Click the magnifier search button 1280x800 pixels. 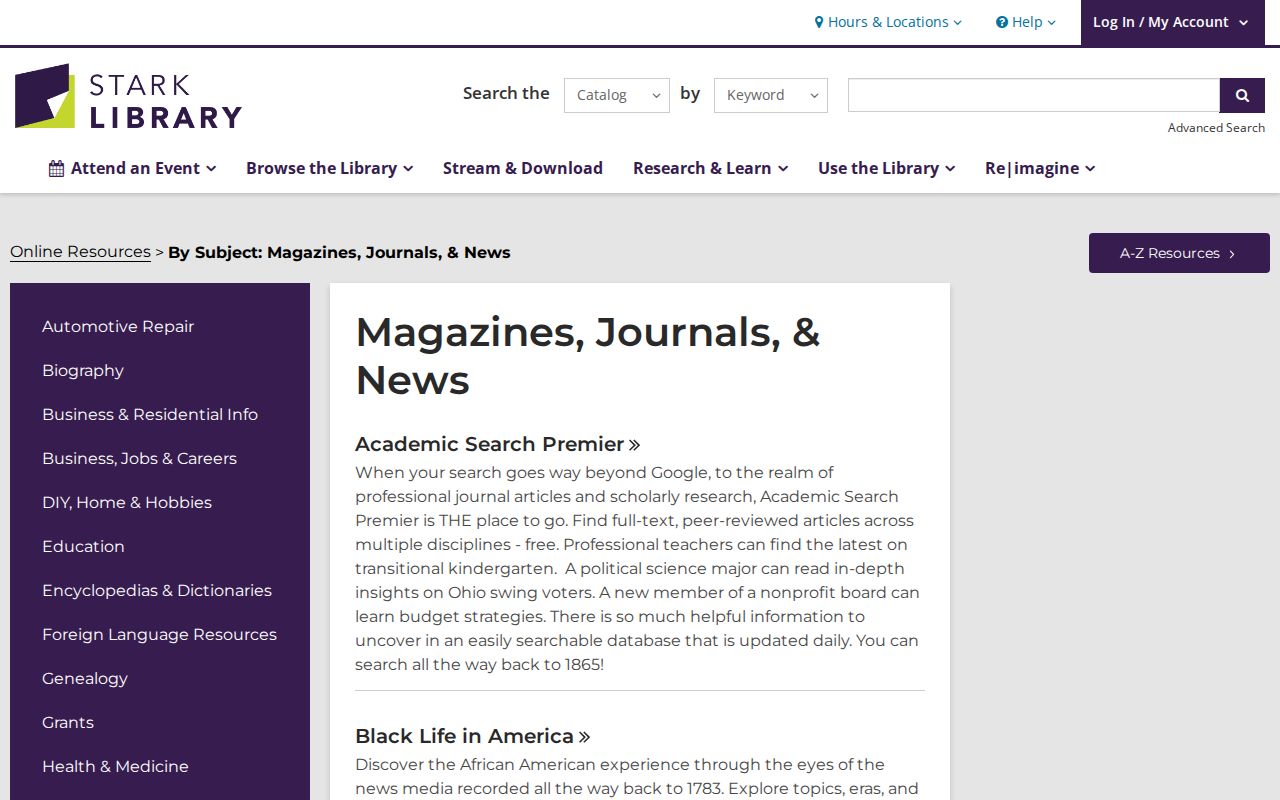[1242, 95]
